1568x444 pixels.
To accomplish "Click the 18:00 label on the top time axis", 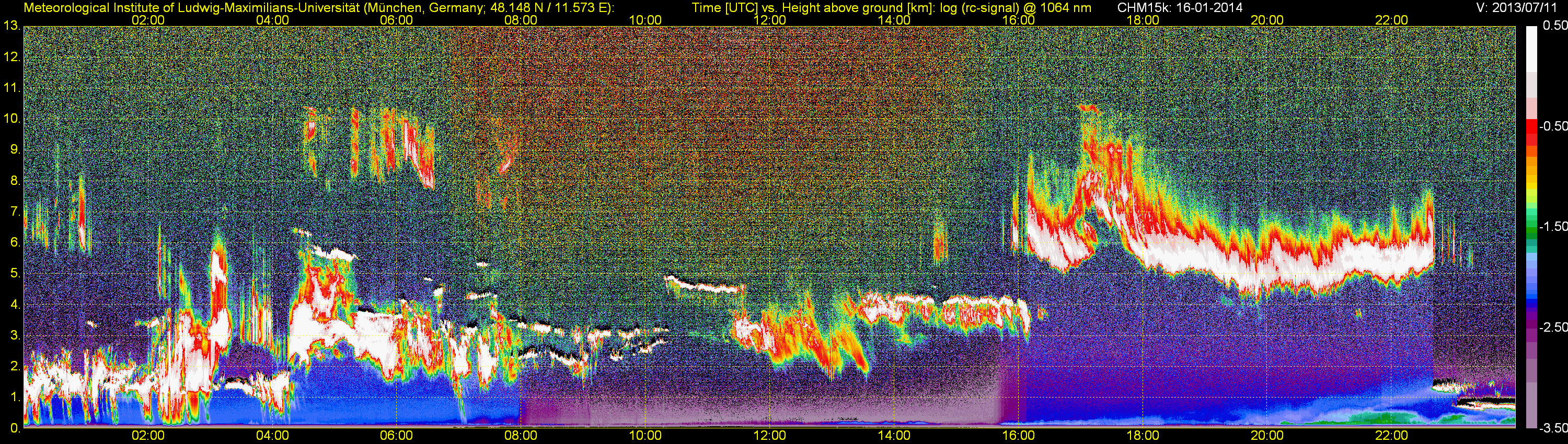I will 1143,20.
